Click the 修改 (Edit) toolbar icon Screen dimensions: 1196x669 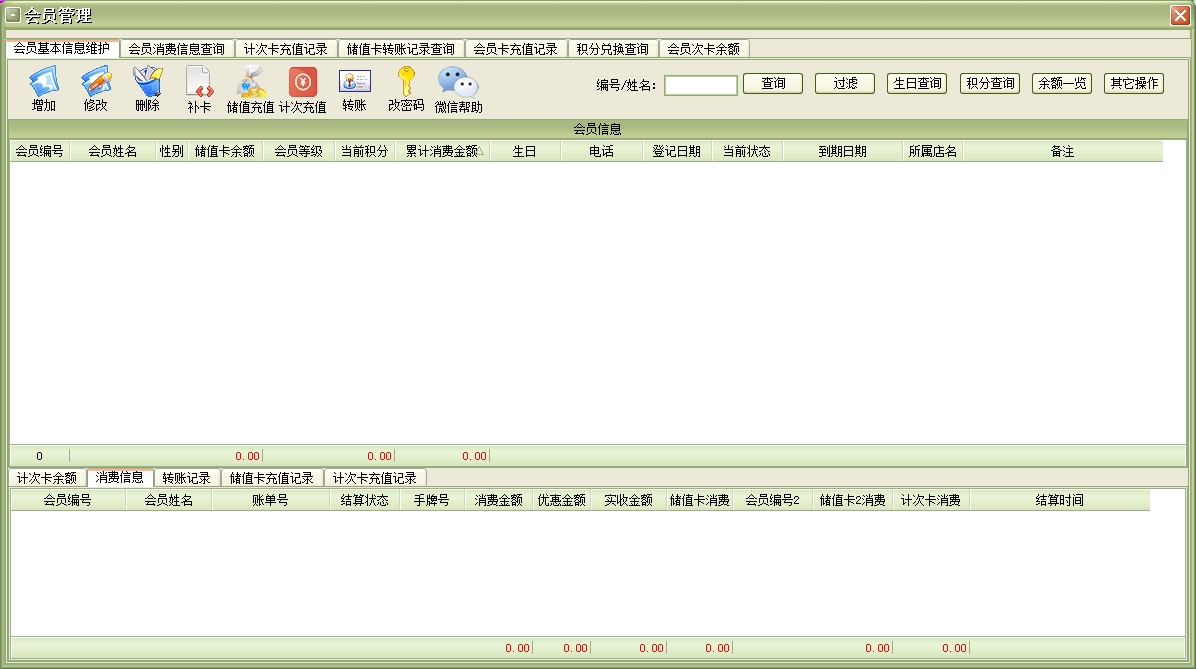coord(95,82)
